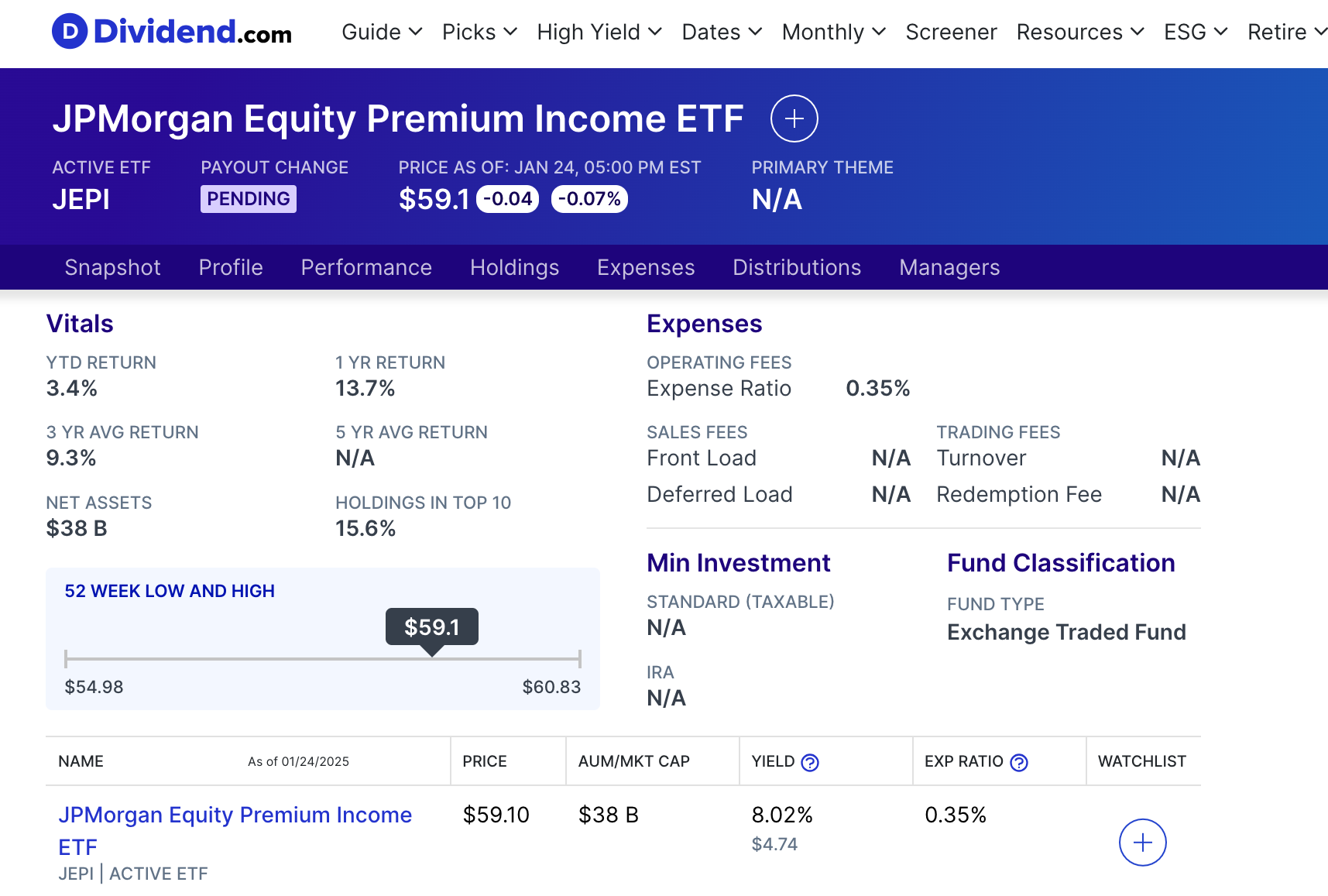Click the Fund Classification heading
The width and height of the screenshot is (1328, 896).
[1061, 563]
